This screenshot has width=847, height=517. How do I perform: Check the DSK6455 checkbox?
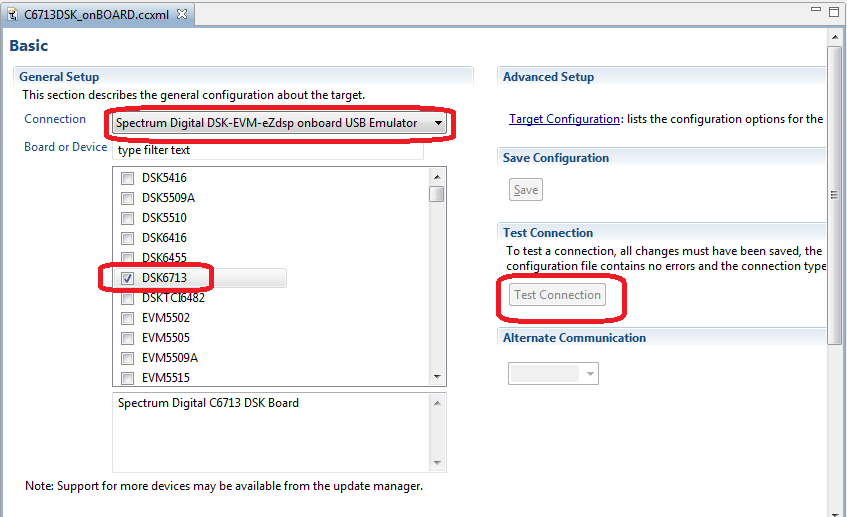(x=127, y=258)
